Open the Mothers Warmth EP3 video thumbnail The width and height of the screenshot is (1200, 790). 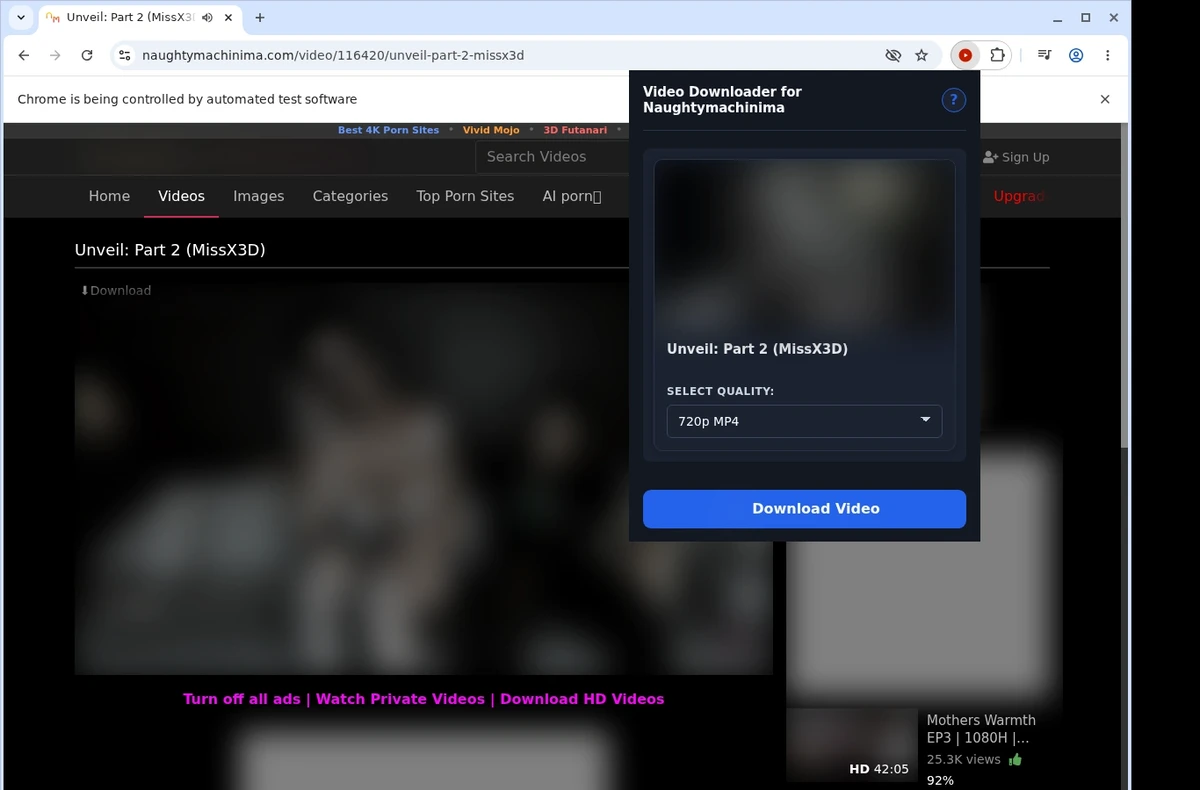(x=852, y=744)
